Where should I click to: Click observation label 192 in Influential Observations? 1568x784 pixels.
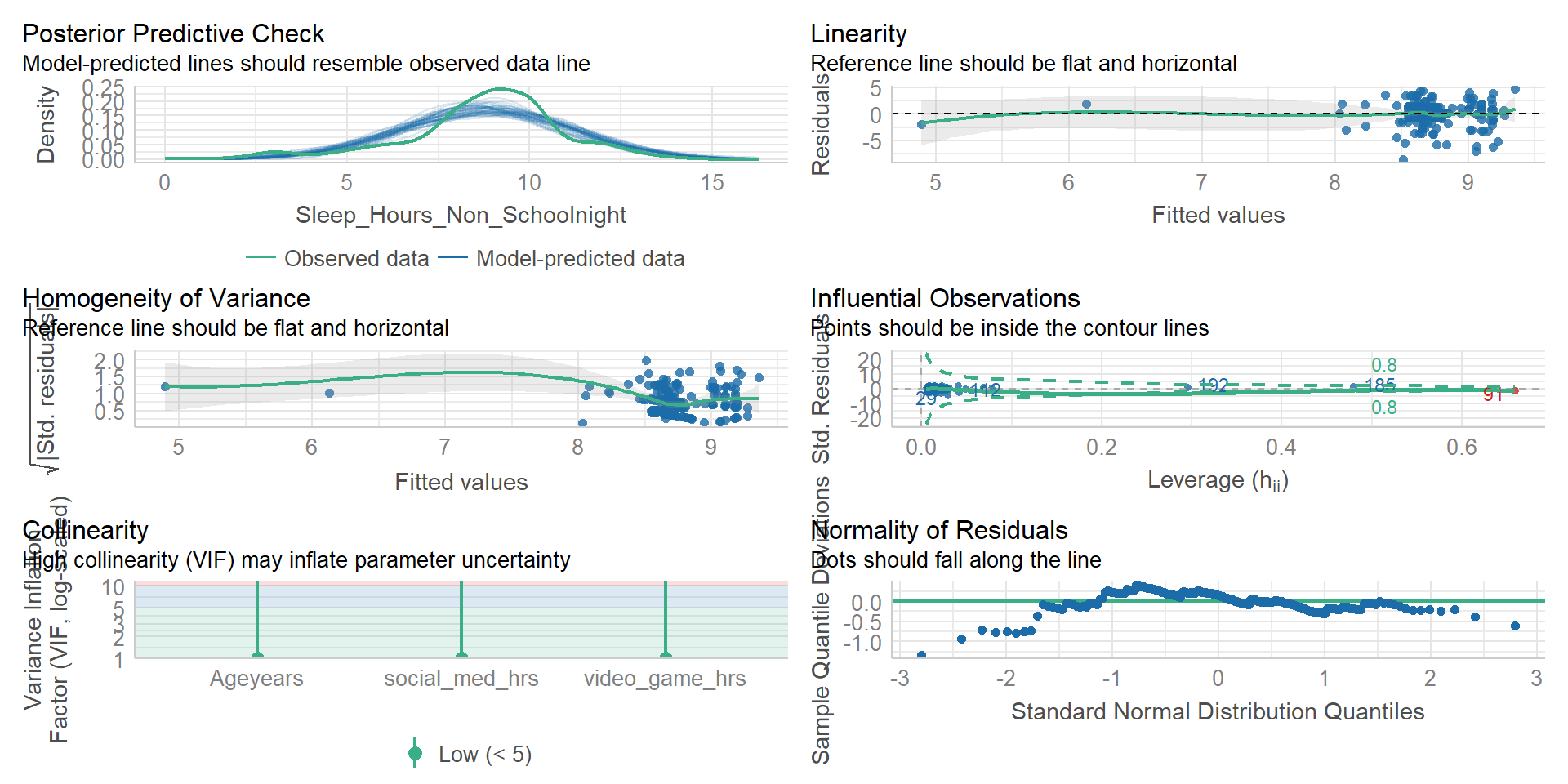click(x=1214, y=385)
